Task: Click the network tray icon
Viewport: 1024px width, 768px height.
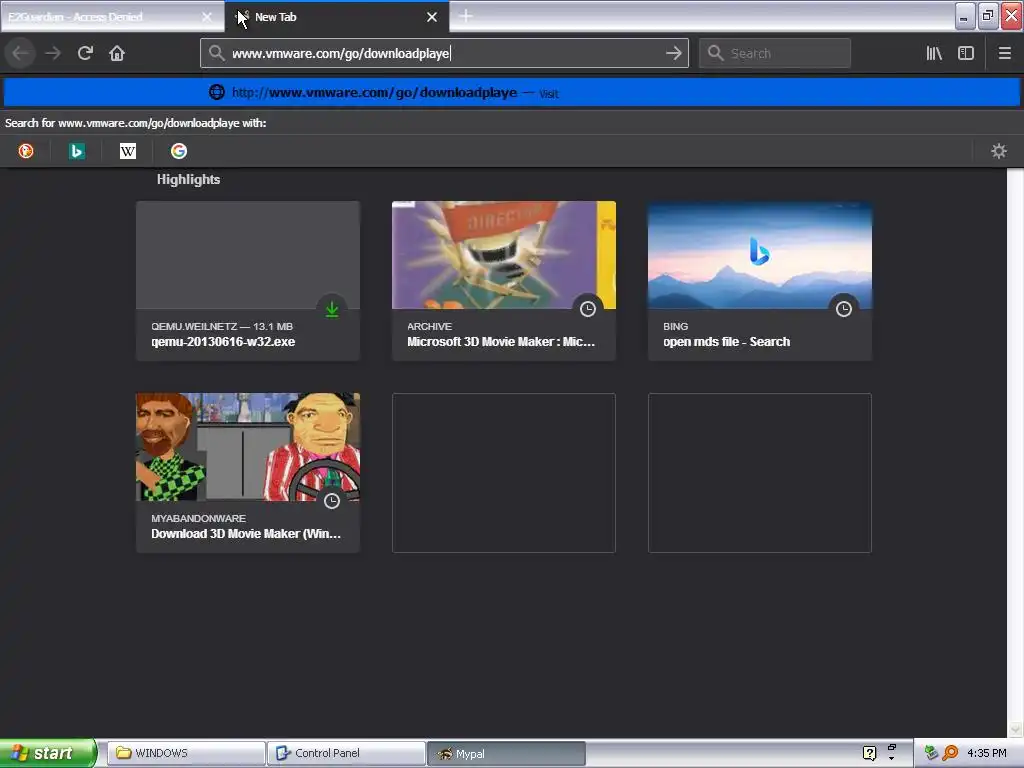Action: click(931, 753)
